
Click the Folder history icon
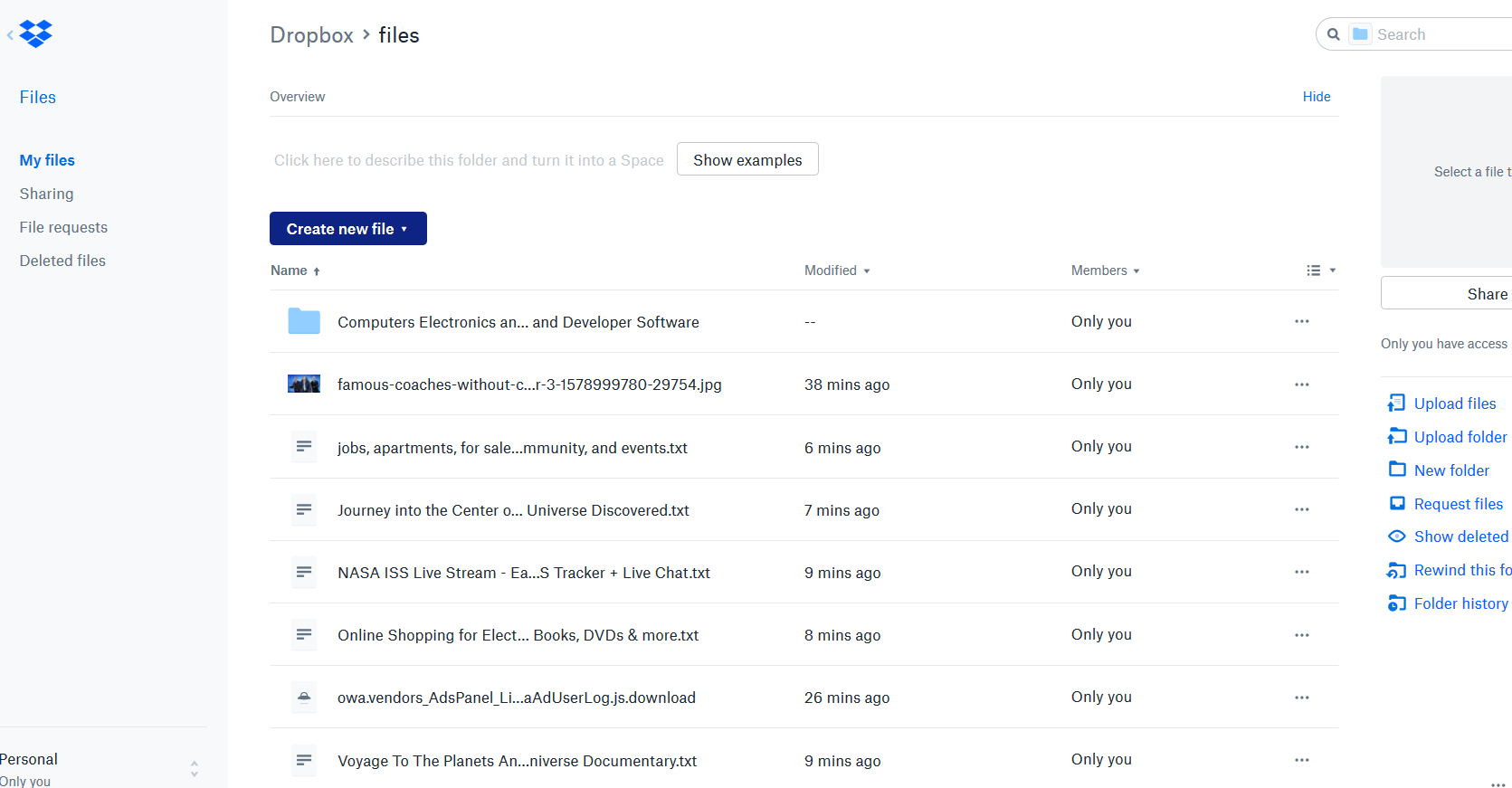tap(1397, 603)
